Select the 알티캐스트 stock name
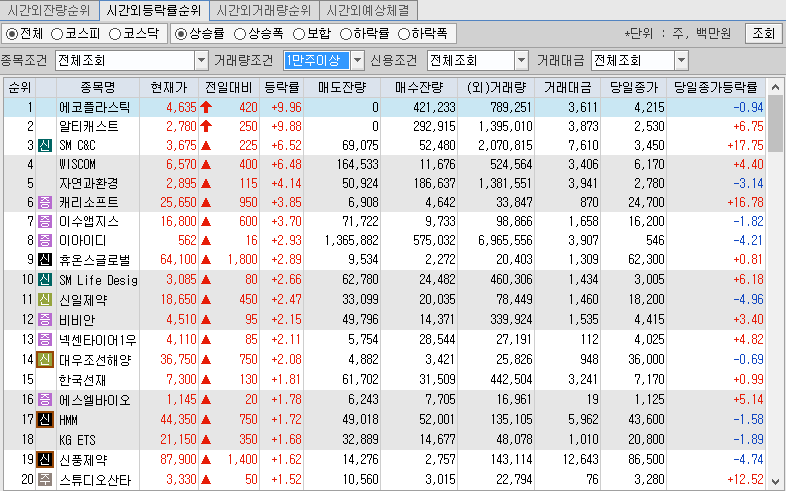The height and width of the screenshot is (491, 786). tap(89, 126)
